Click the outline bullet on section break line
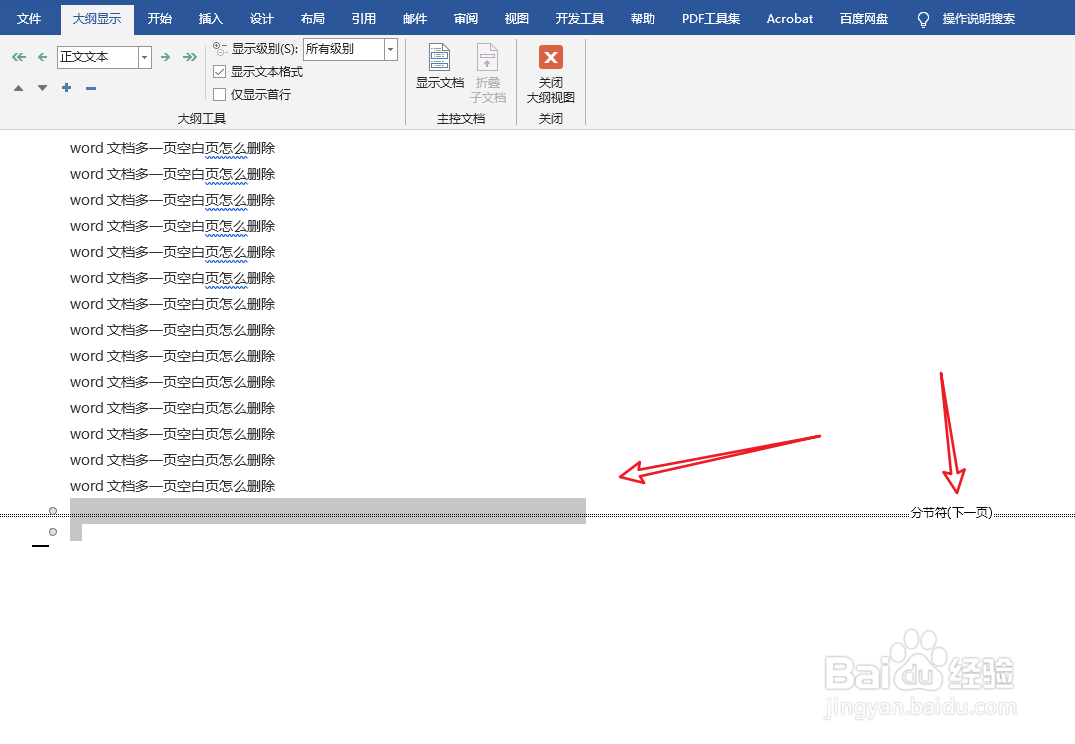This screenshot has width=1075, height=744. point(53,511)
